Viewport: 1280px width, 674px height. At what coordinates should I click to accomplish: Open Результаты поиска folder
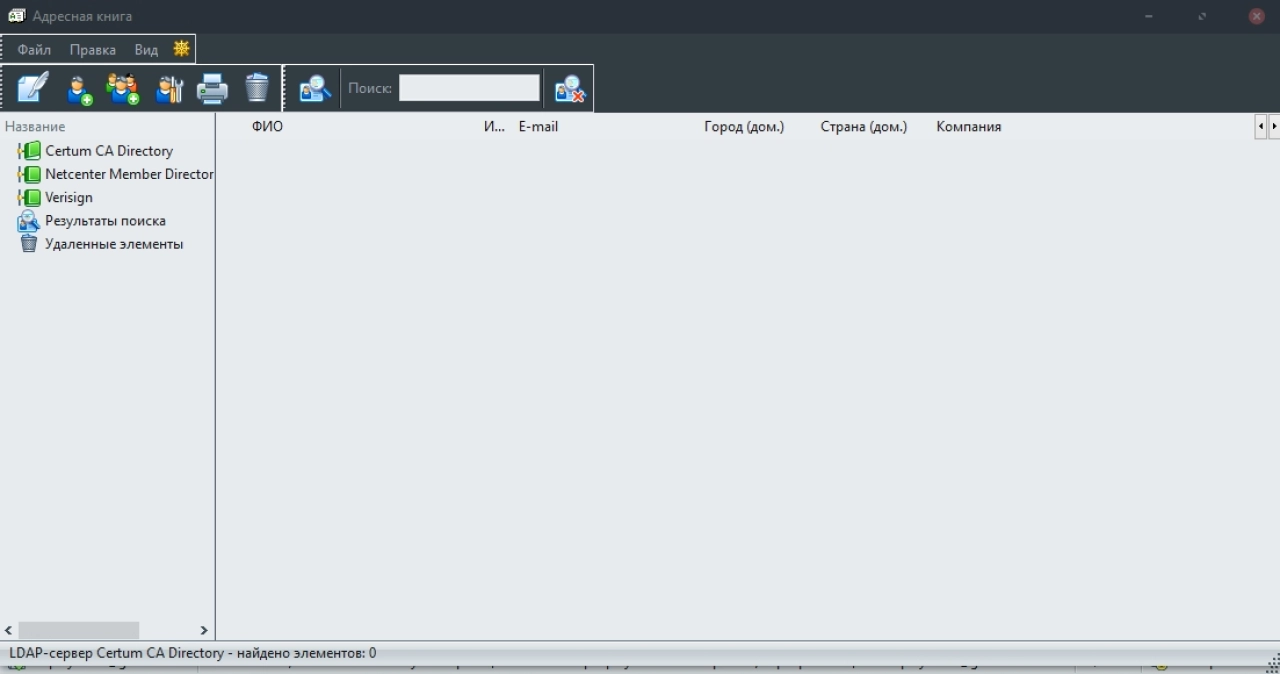coord(105,221)
